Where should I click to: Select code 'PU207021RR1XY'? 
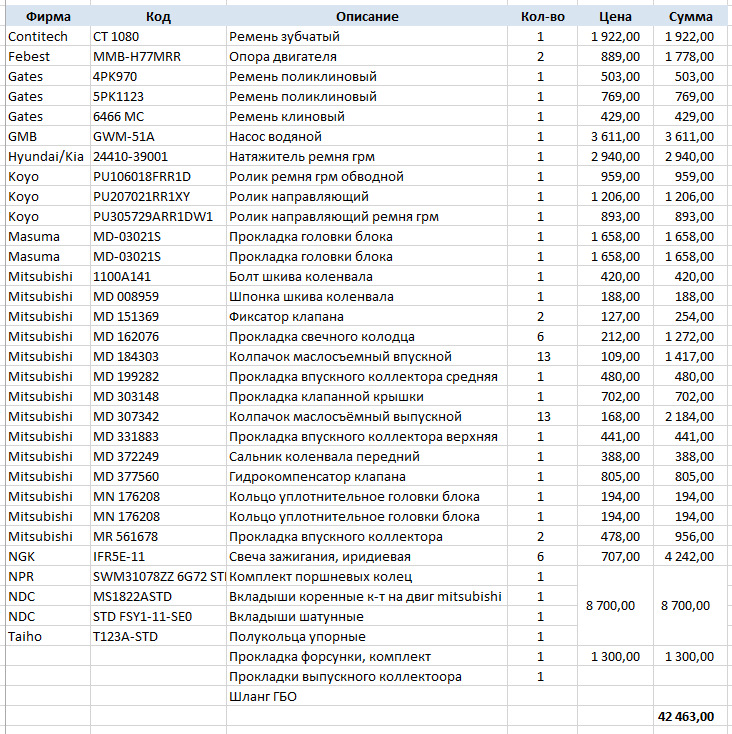click(x=158, y=196)
